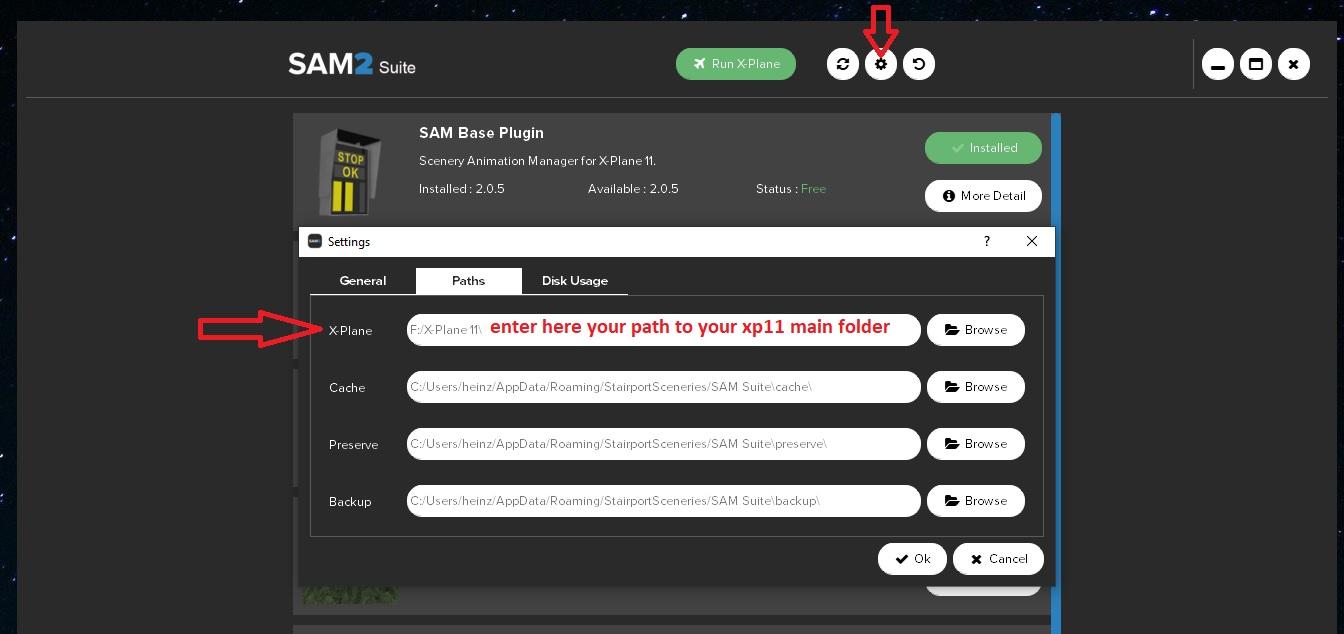Click the Preserve label in Paths
This screenshot has width=1344, height=634.
click(x=353, y=445)
